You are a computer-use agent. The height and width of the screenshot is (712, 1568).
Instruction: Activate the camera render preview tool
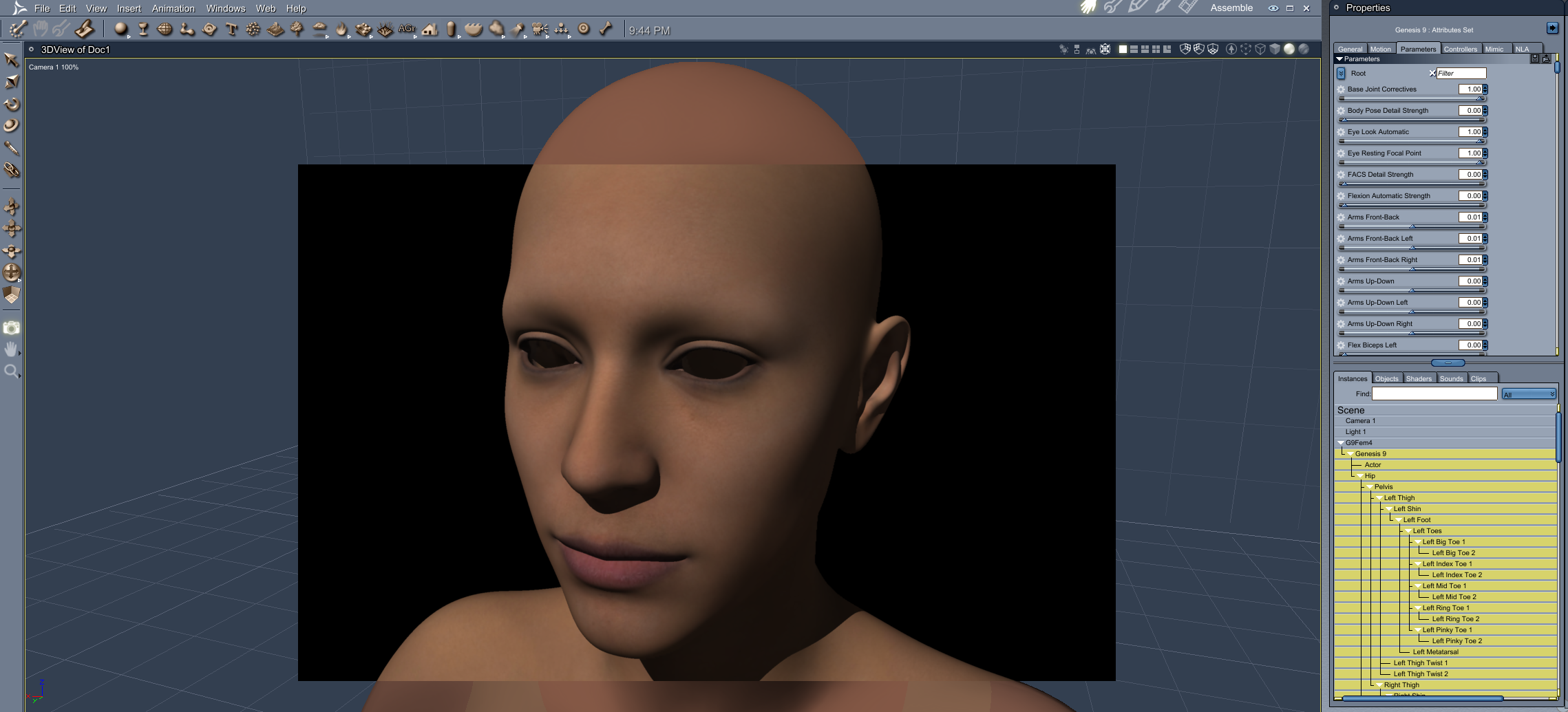12,328
